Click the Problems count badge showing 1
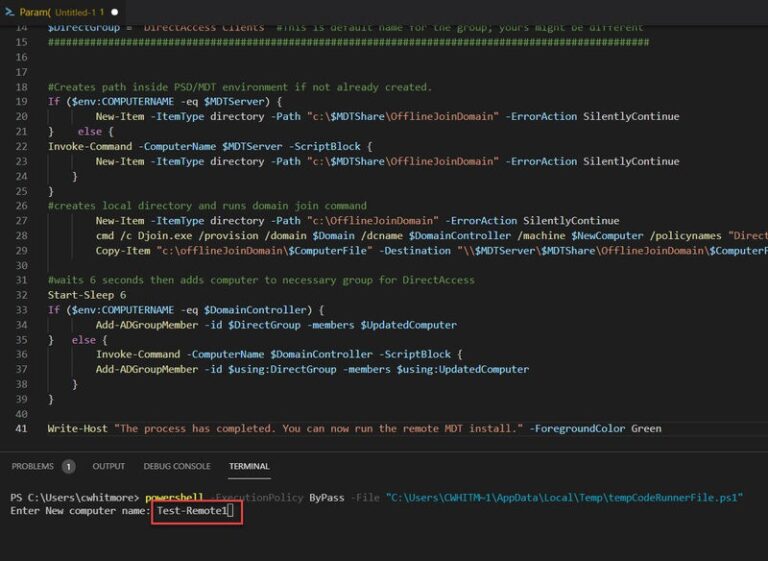The width and height of the screenshot is (768, 561). (x=69, y=466)
